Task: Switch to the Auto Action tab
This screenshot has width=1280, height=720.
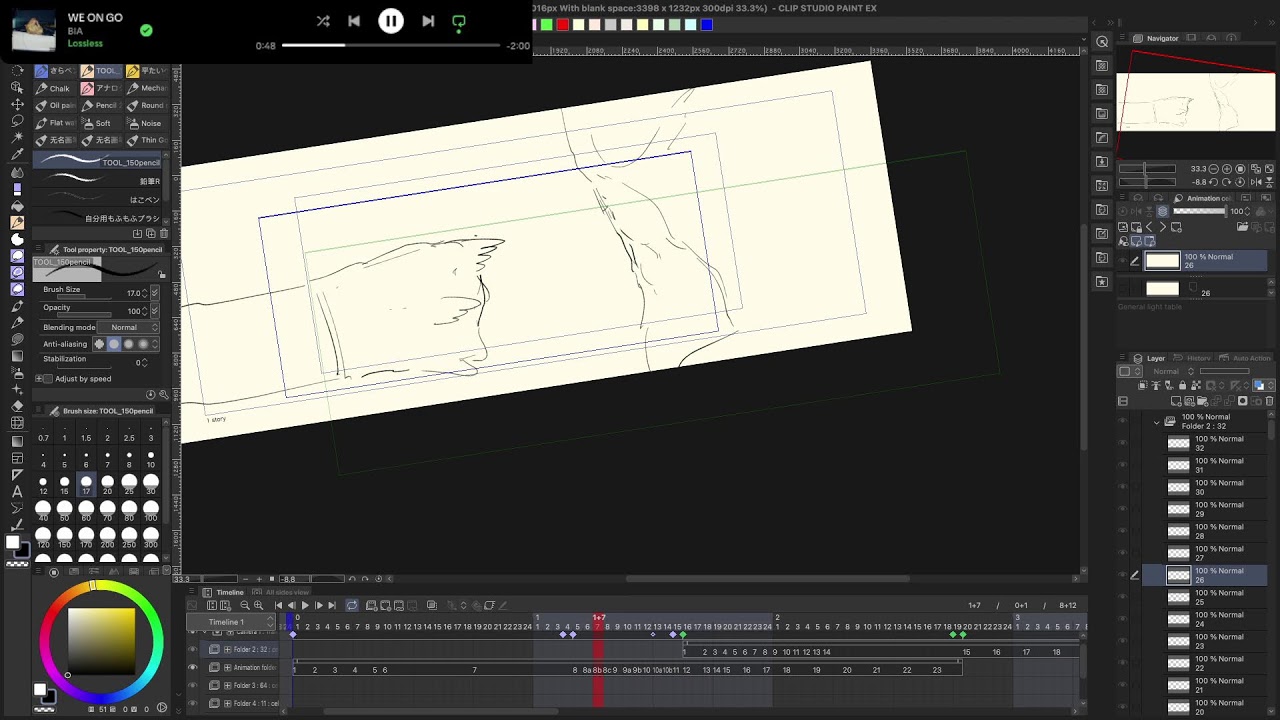Action: pyautogui.click(x=1246, y=358)
